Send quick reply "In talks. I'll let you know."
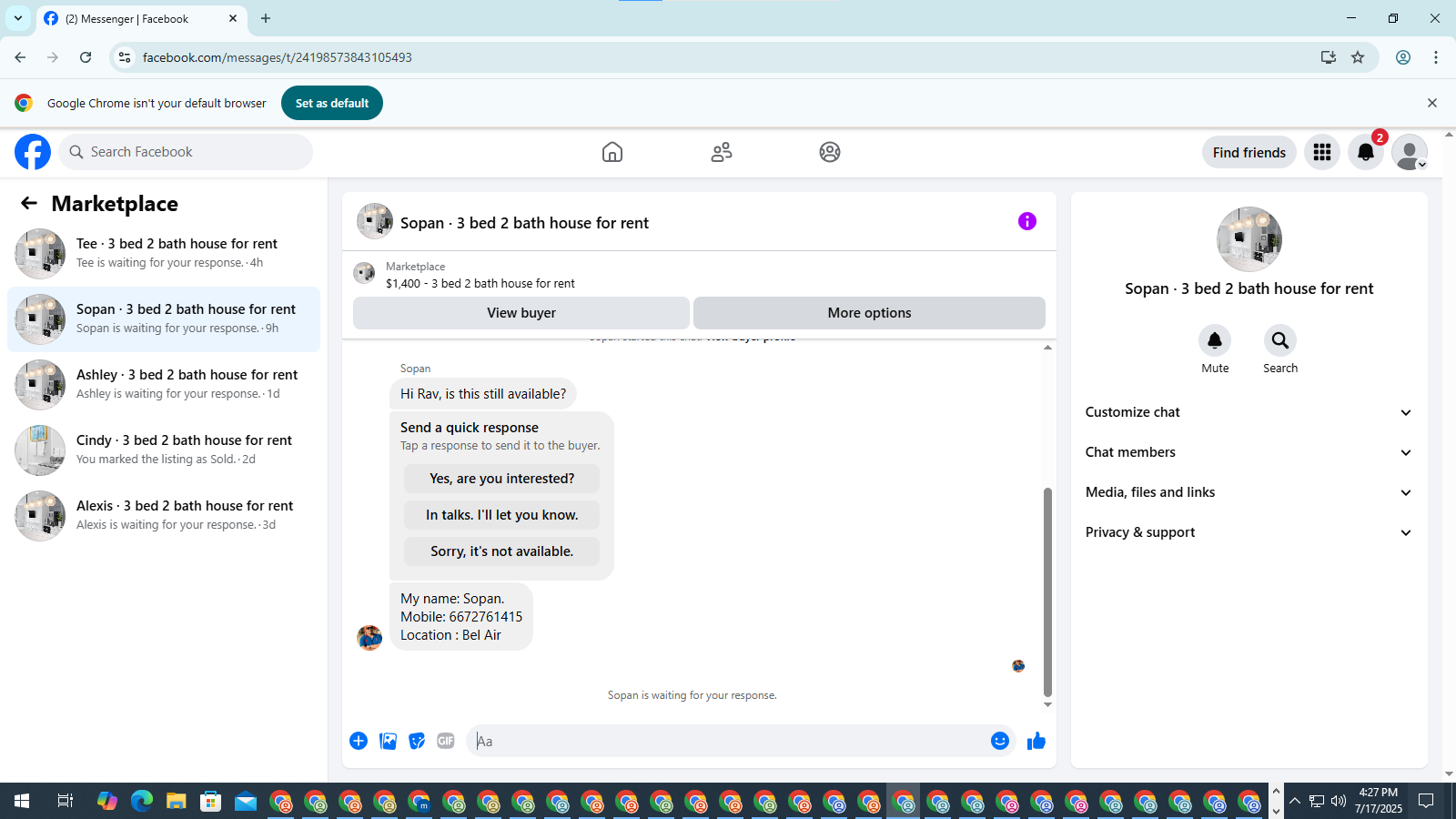This screenshot has width=1456, height=819. pyautogui.click(x=501, y=515)
